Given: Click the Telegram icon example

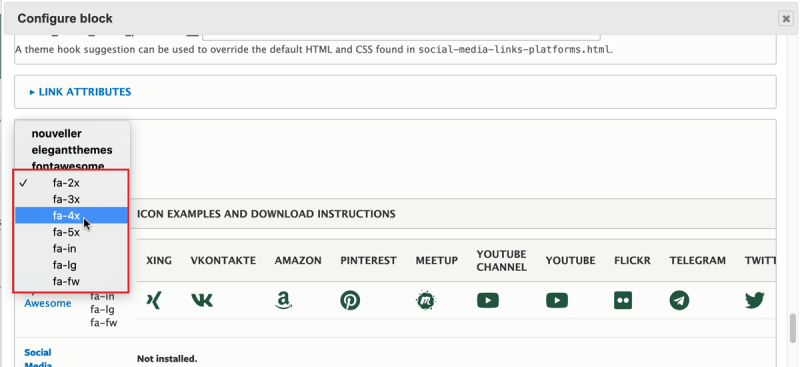Looking at the screenshot, I should pos(680,301).
